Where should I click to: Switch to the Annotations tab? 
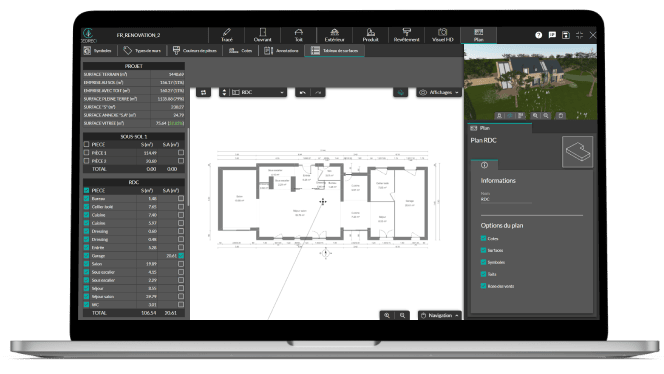pyautogui.click(x=282, y=51)
